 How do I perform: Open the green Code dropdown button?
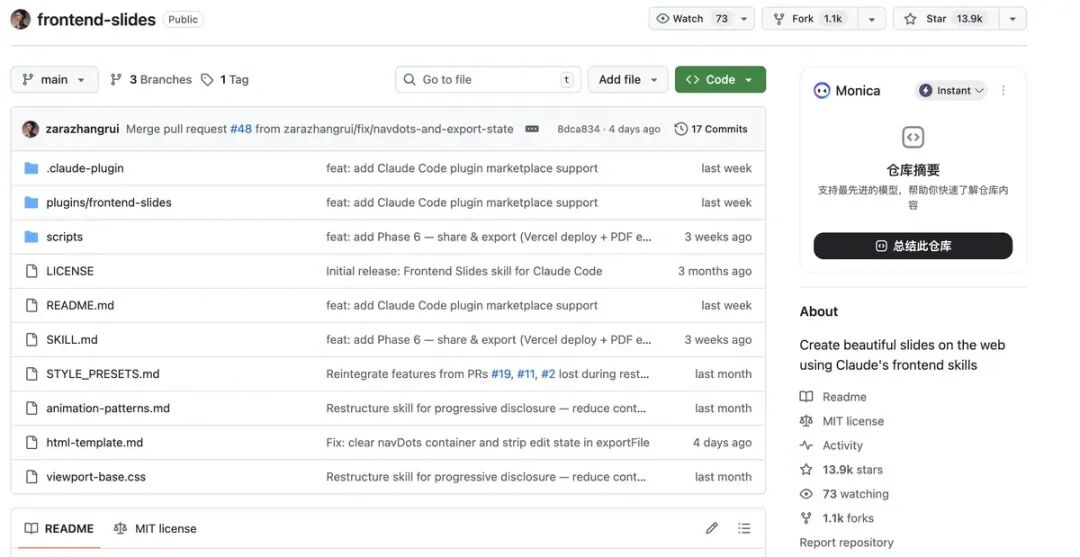click(720, 80)
